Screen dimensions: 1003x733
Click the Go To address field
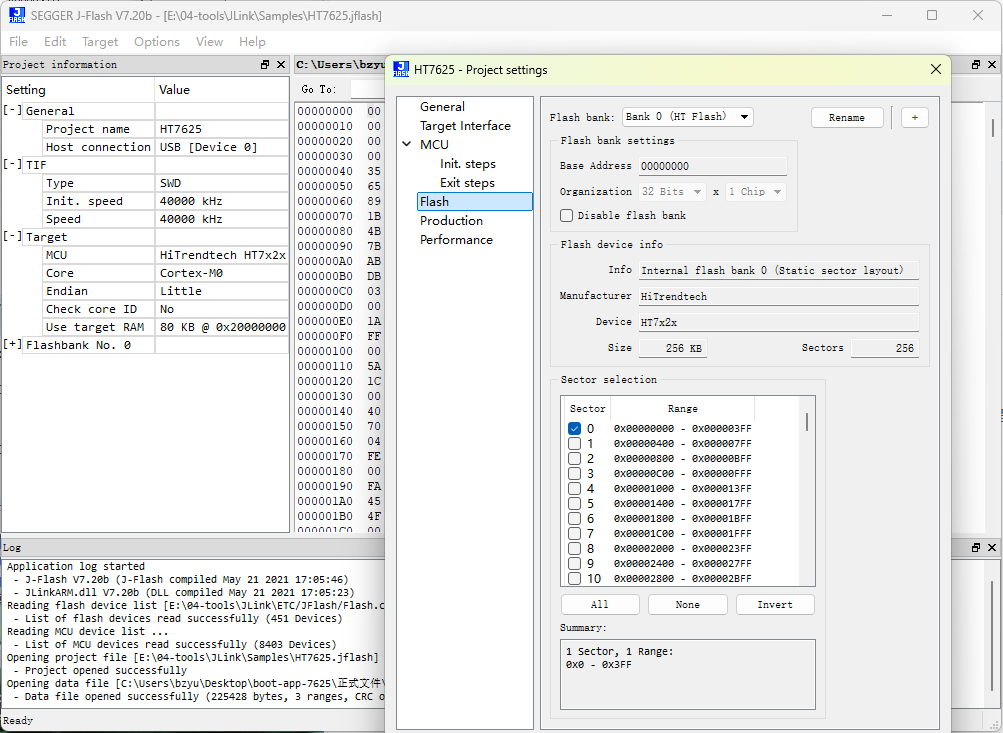coord(368,89)
